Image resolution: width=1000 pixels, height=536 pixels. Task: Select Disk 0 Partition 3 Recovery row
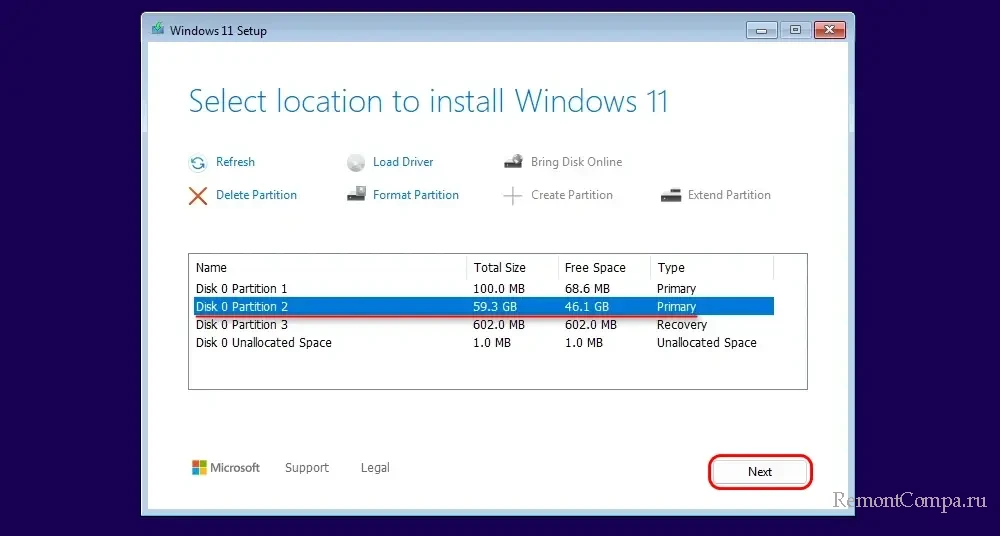[483, 325]
